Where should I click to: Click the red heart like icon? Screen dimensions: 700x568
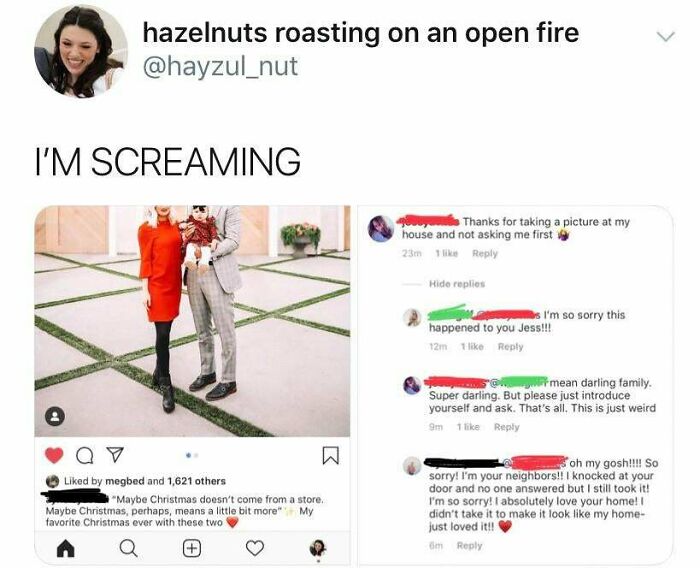click(54, 455)
